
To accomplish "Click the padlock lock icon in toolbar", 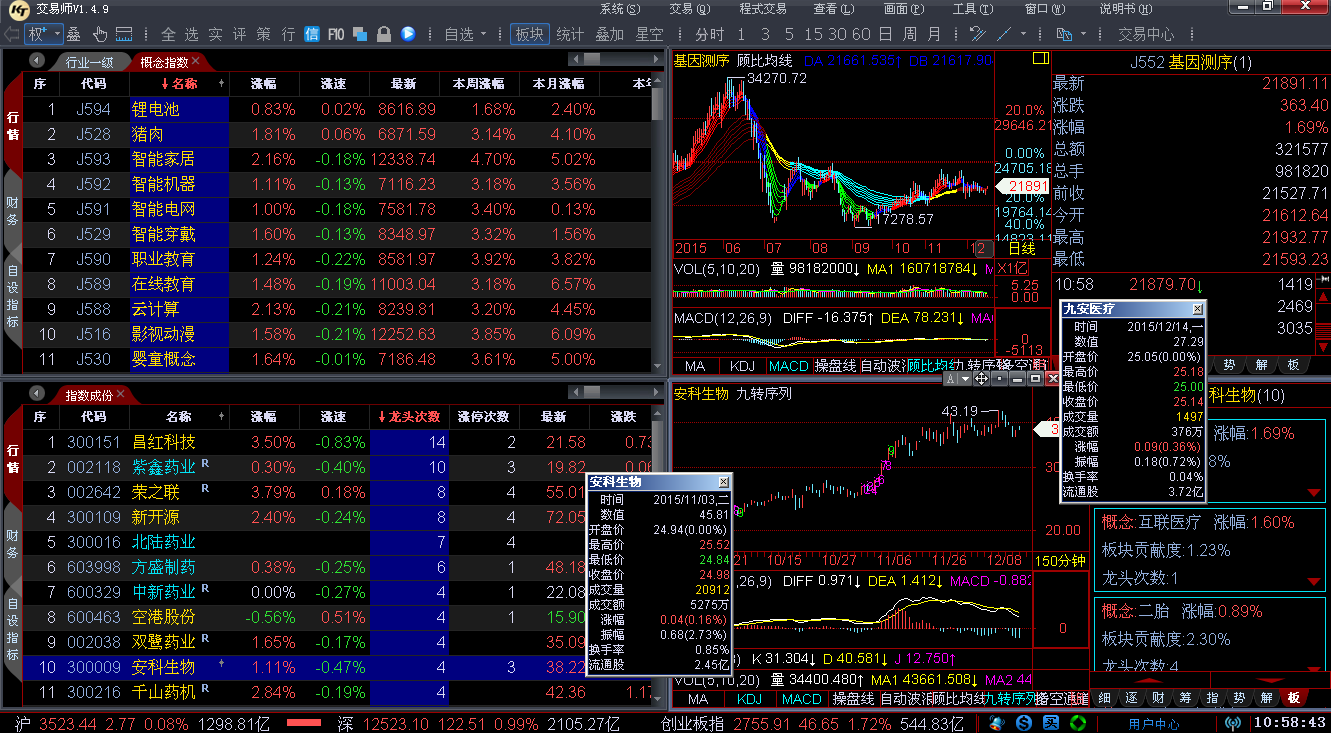I will [x=384, y=34].
